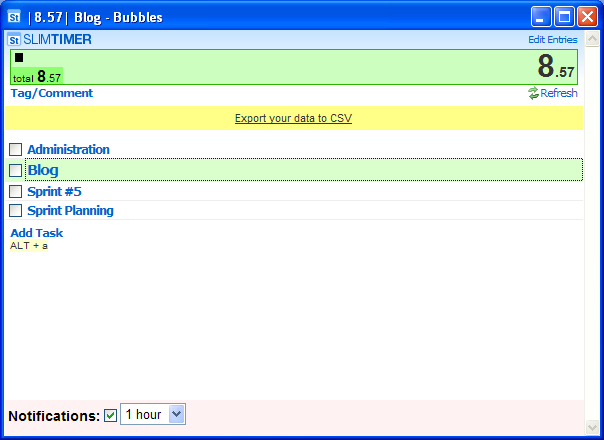Maximize the SlimTimer window

[564, 17]
